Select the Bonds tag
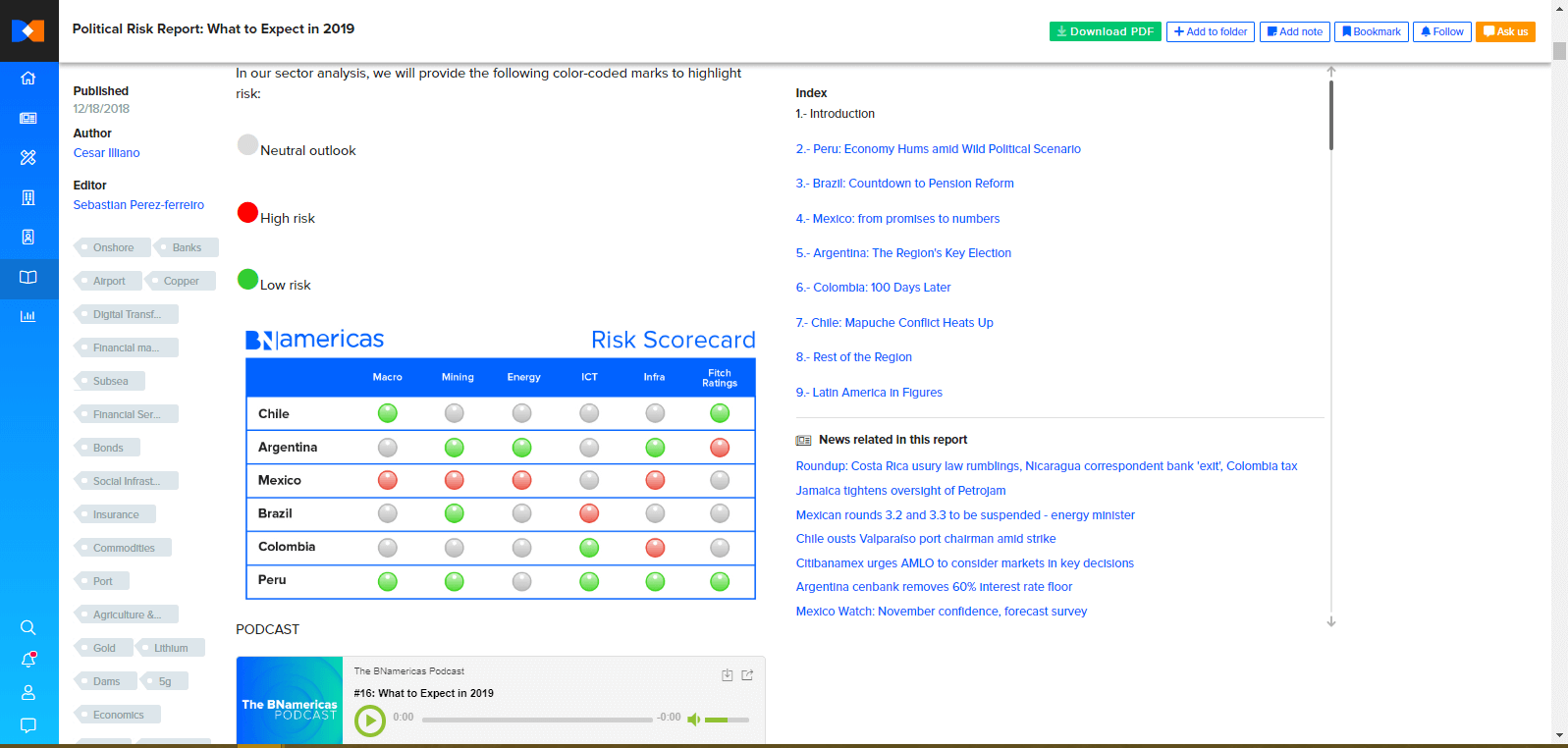 tap(108, 448)
